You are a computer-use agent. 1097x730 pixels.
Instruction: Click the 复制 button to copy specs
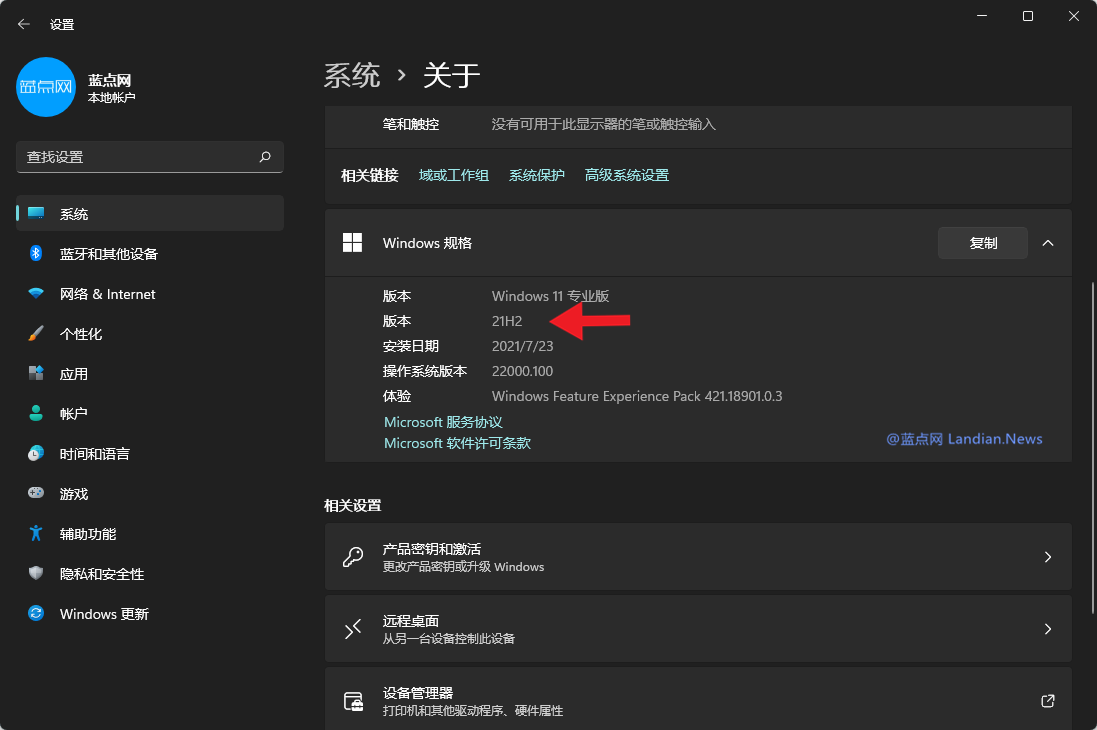[982, 242]
